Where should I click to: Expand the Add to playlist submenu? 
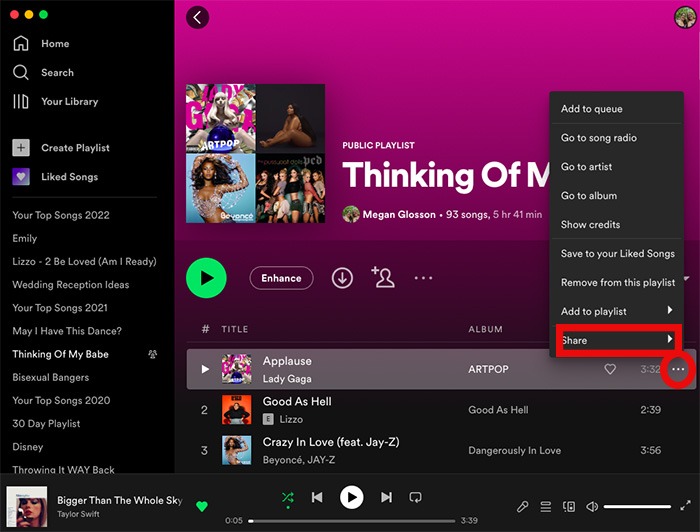tap(616, 311)
